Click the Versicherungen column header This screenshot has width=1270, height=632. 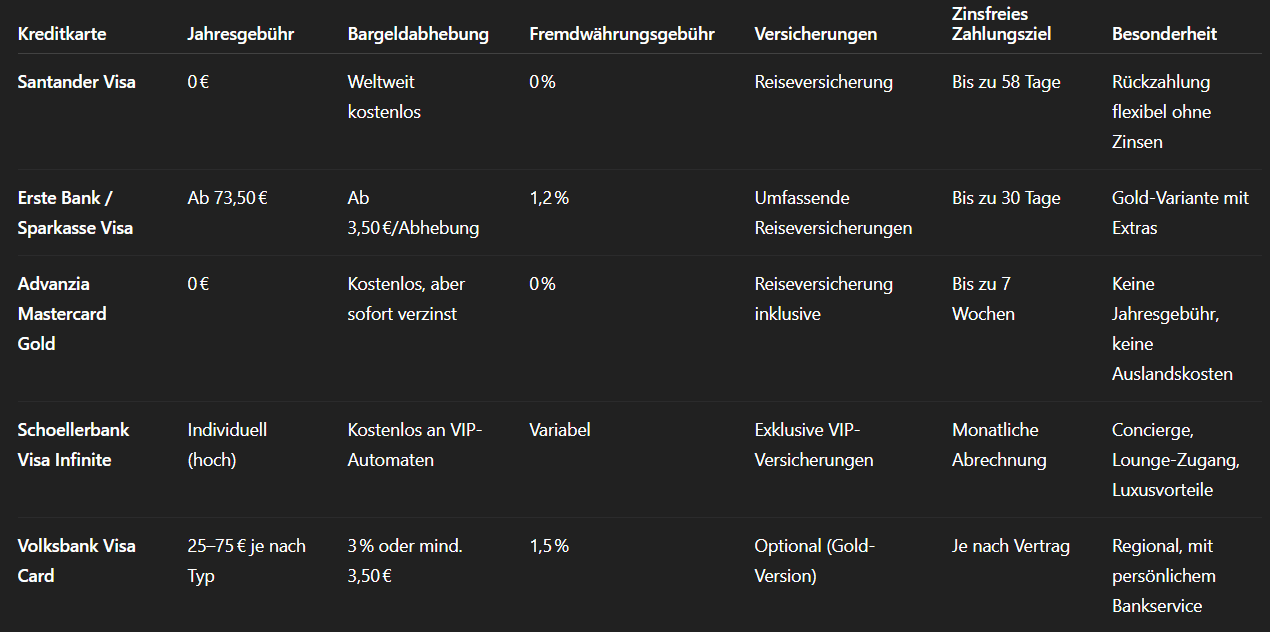[815, 34]
